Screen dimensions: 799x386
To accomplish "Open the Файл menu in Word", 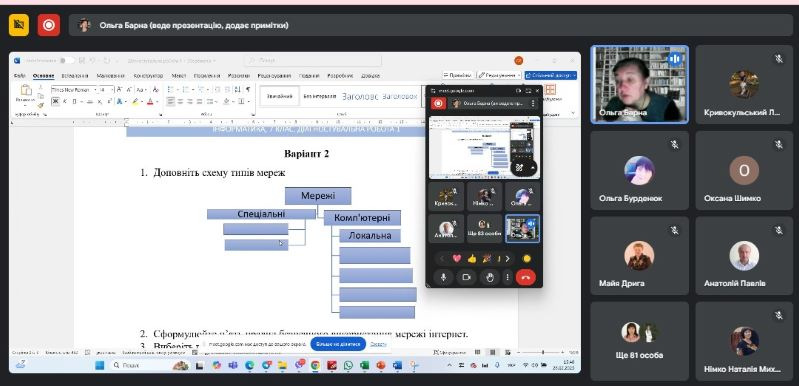I will 20,75.
